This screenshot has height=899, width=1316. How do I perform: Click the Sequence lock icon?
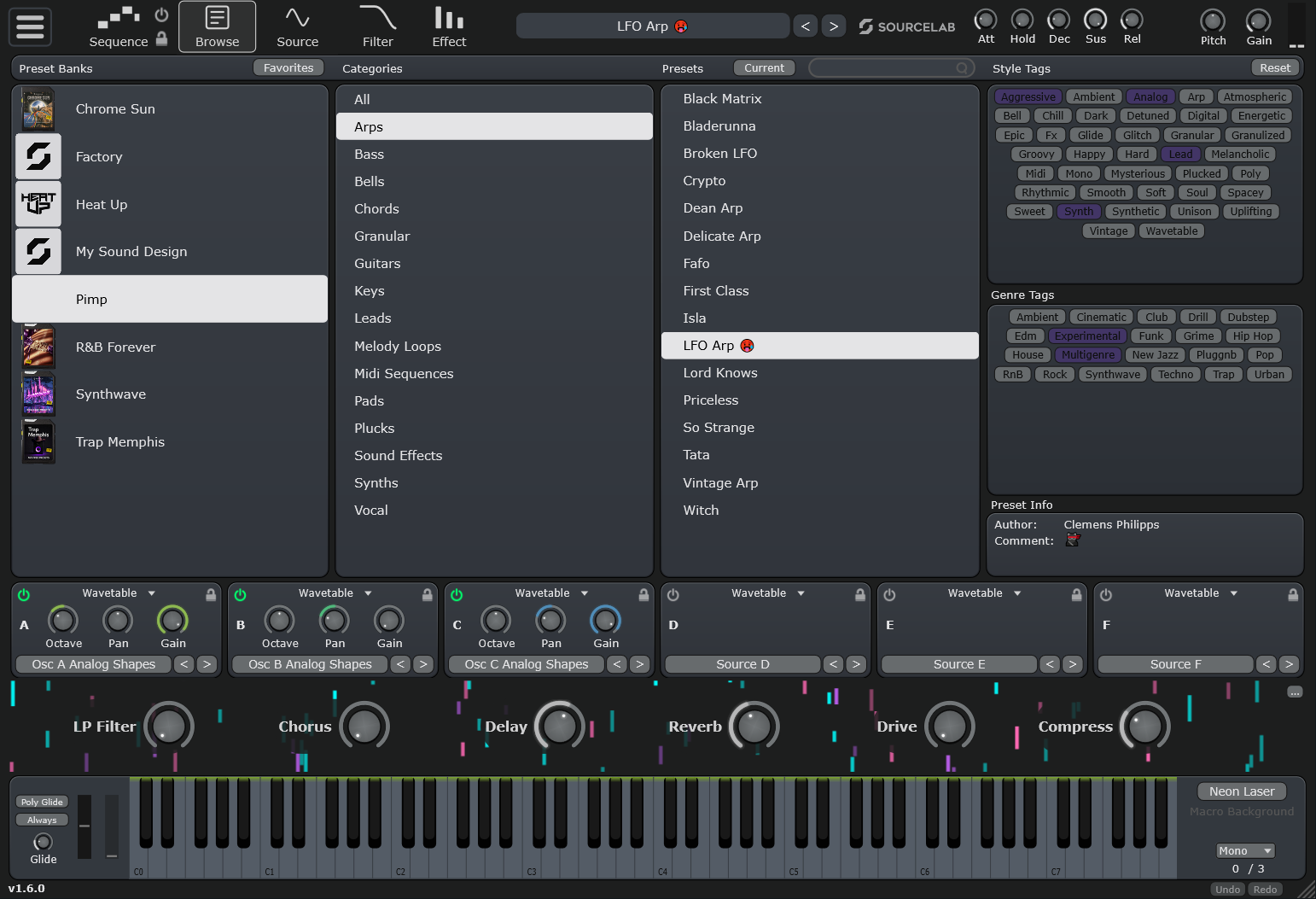[x=162, y=38]
